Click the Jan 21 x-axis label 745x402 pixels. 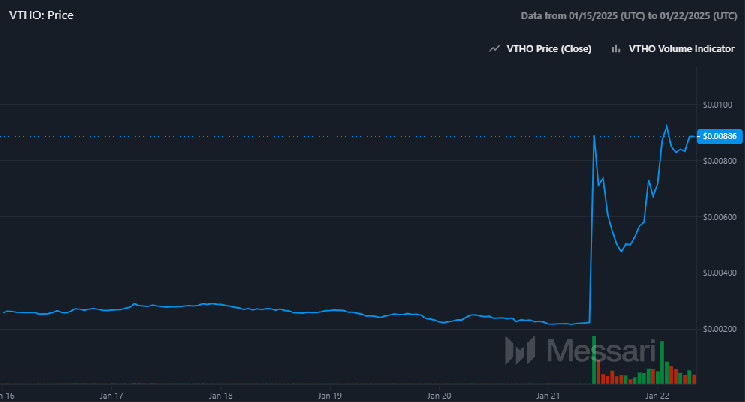click(548, 396)
